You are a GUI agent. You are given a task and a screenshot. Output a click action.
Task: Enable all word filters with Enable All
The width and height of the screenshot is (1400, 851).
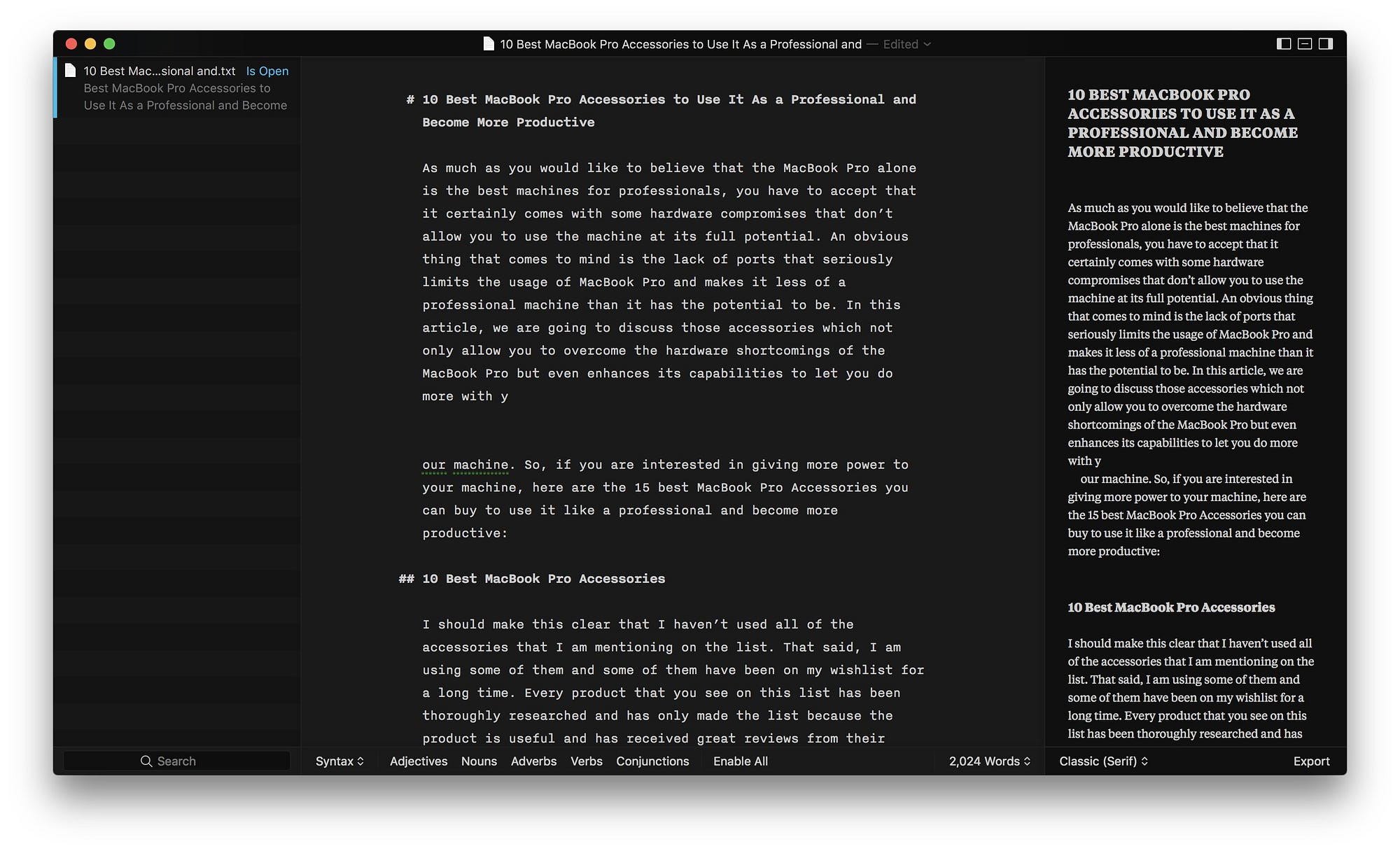740,761
